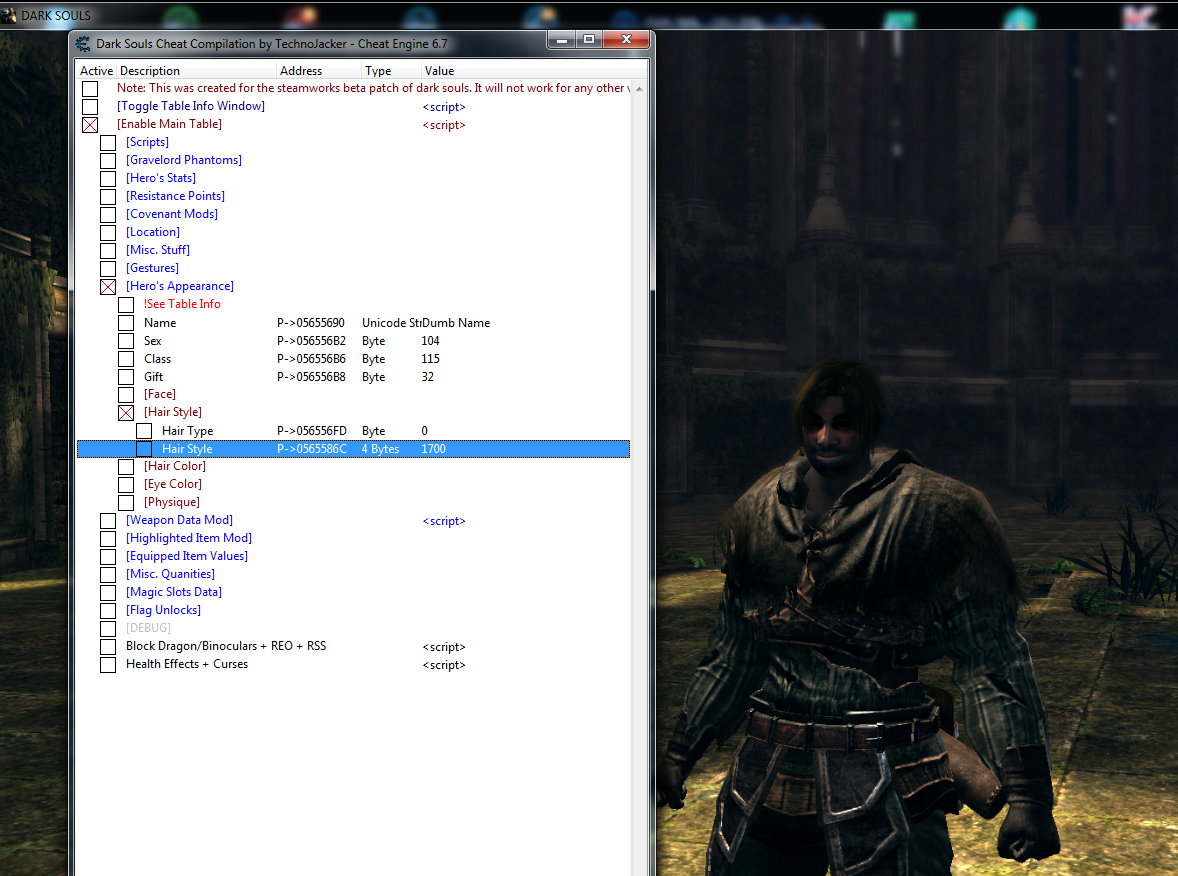Select the Hair Style value 1700
This screenshot has height=876, width=1178.
pyautogui.click(x=433, y=449)
